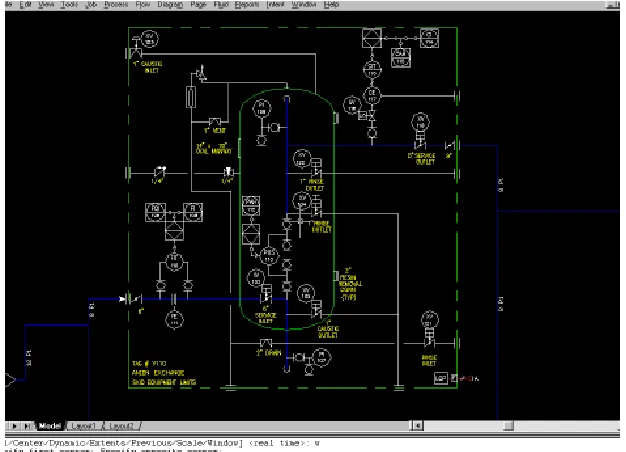The width and height of the screenshot is (626, 452).
Task: Select the SKID EQUIPMENT LIMITS label
Action: 164,383
